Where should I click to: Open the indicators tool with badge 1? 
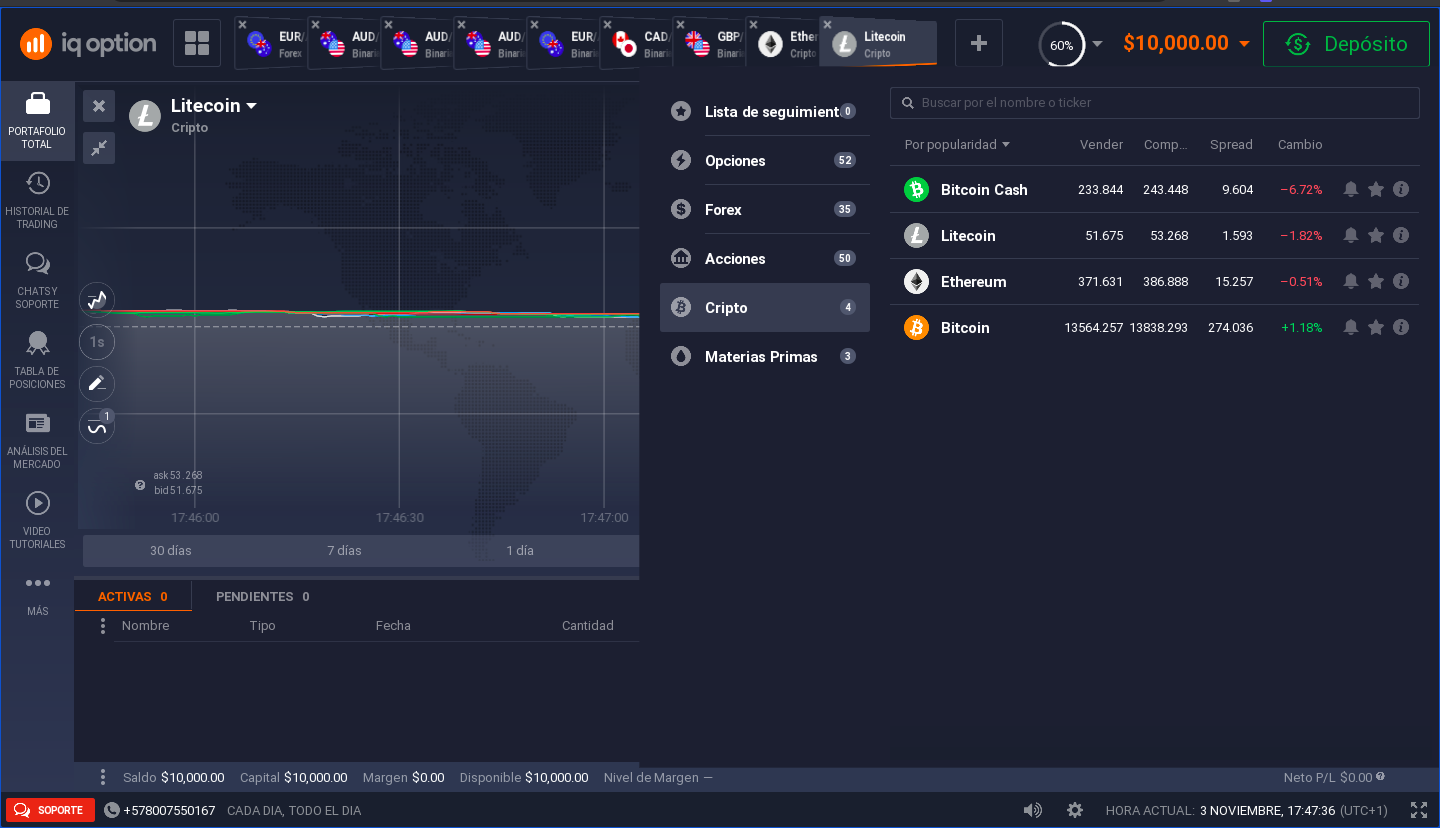[x=97, y=426]
